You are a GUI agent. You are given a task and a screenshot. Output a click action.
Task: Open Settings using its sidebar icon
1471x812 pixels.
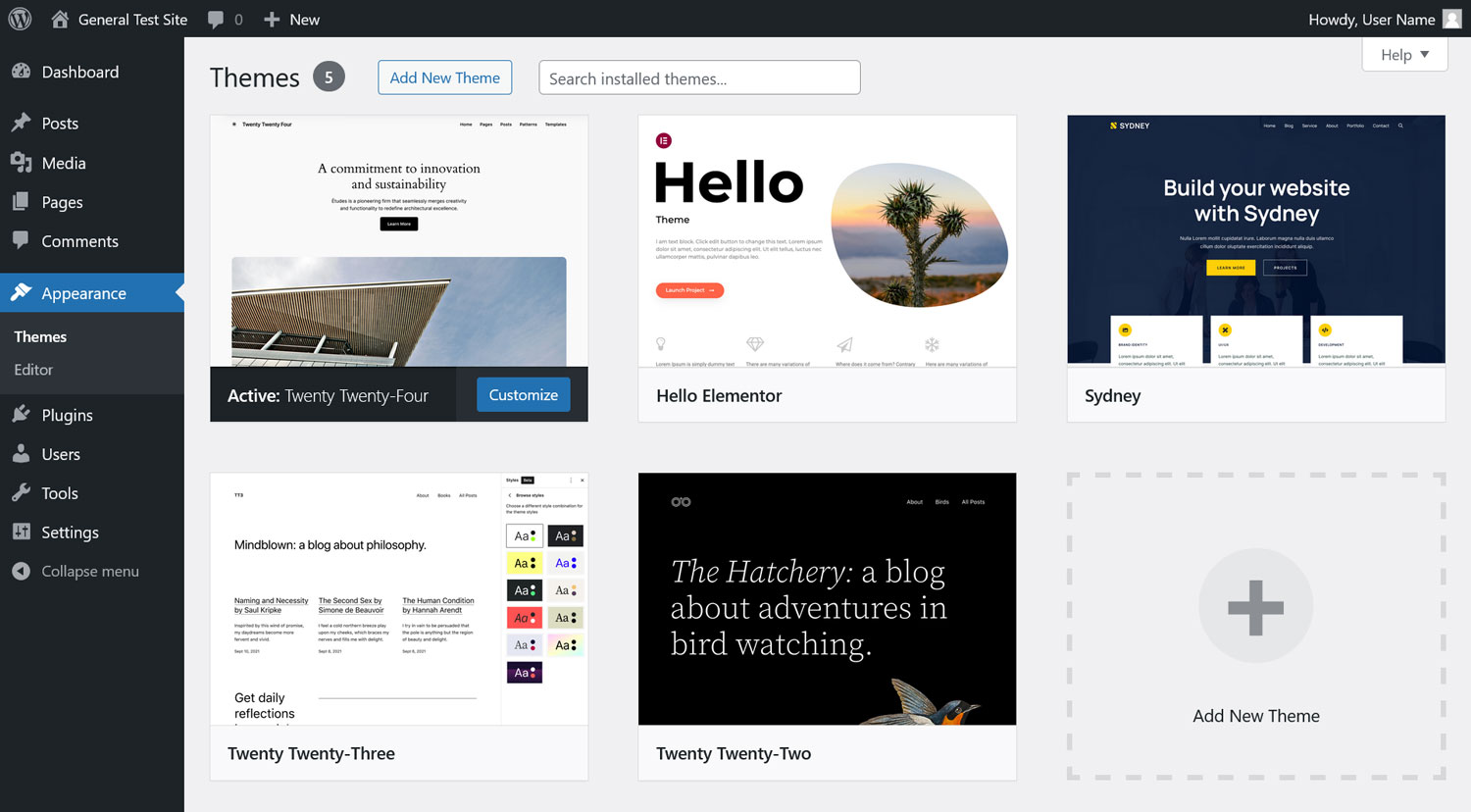pyautogui.click(x=22, y=532)
